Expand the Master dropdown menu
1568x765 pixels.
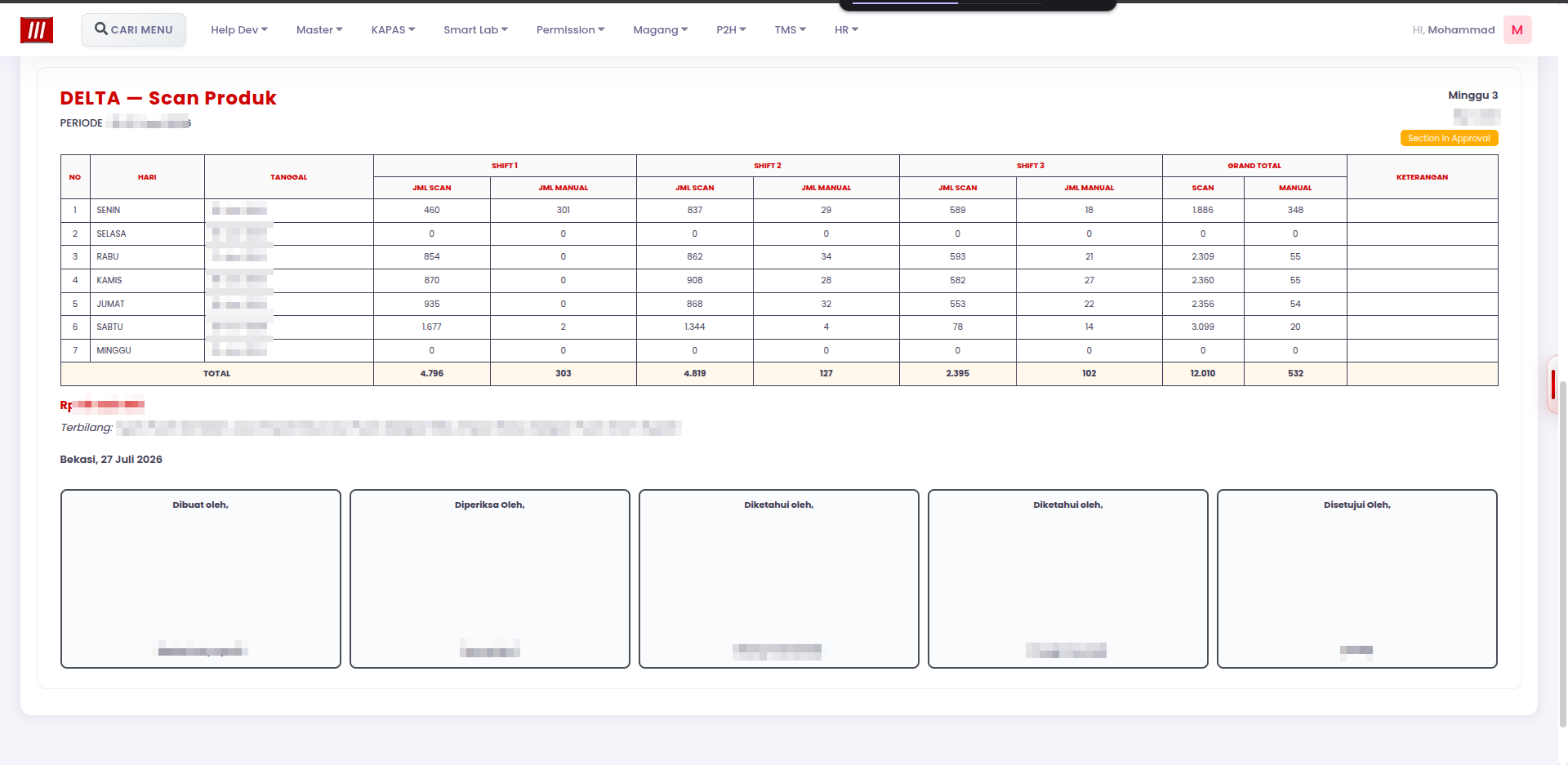(x=319, y=29)
